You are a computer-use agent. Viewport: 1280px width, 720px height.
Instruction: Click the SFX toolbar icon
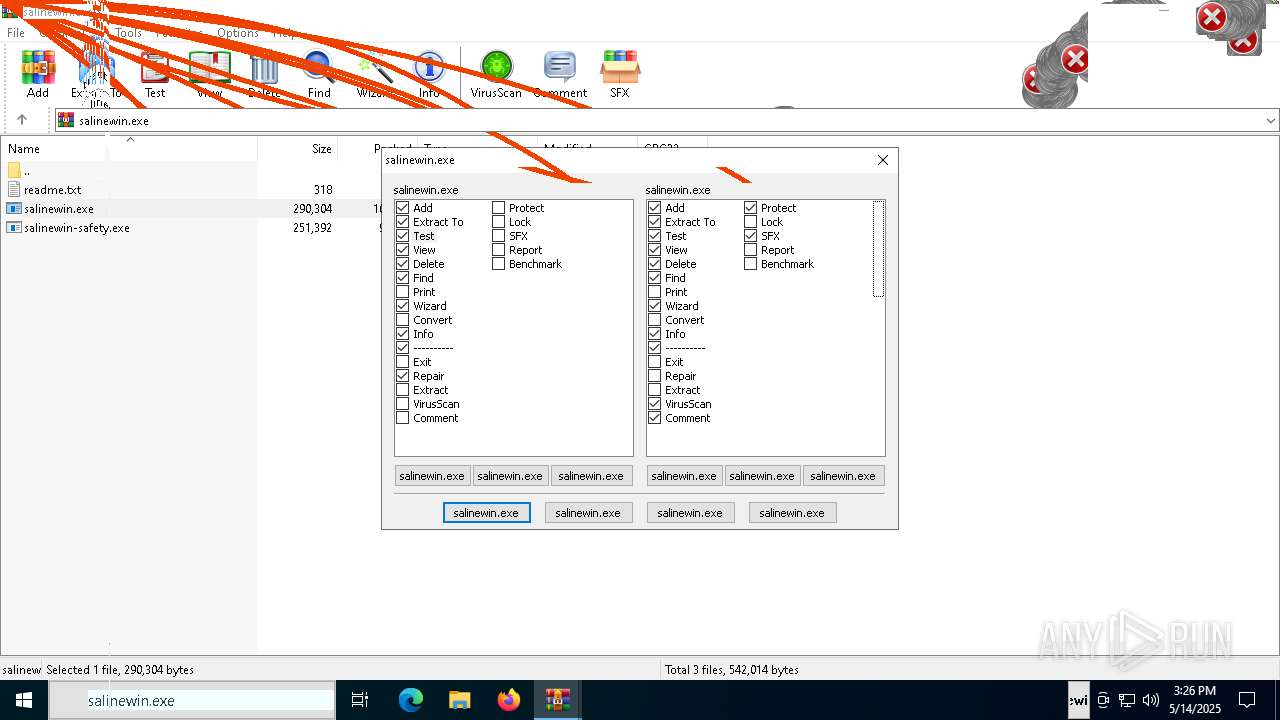[620, 75]
